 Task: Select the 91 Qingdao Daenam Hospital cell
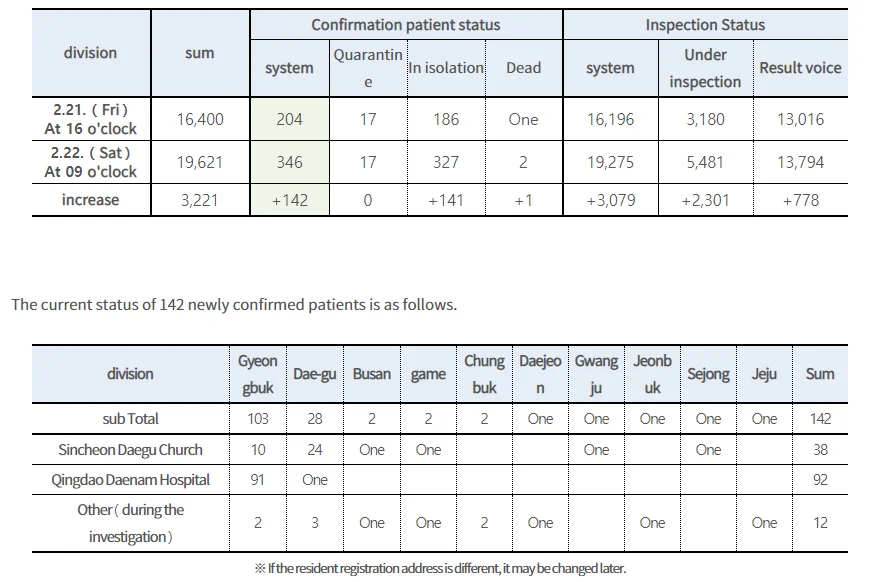pos(258,480)
